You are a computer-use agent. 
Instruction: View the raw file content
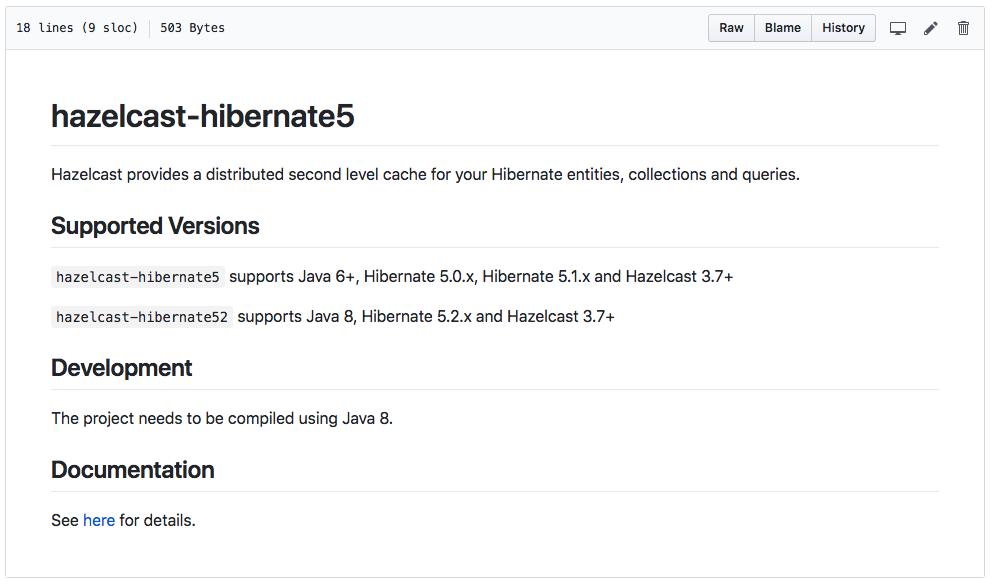[x=731, y=28]
